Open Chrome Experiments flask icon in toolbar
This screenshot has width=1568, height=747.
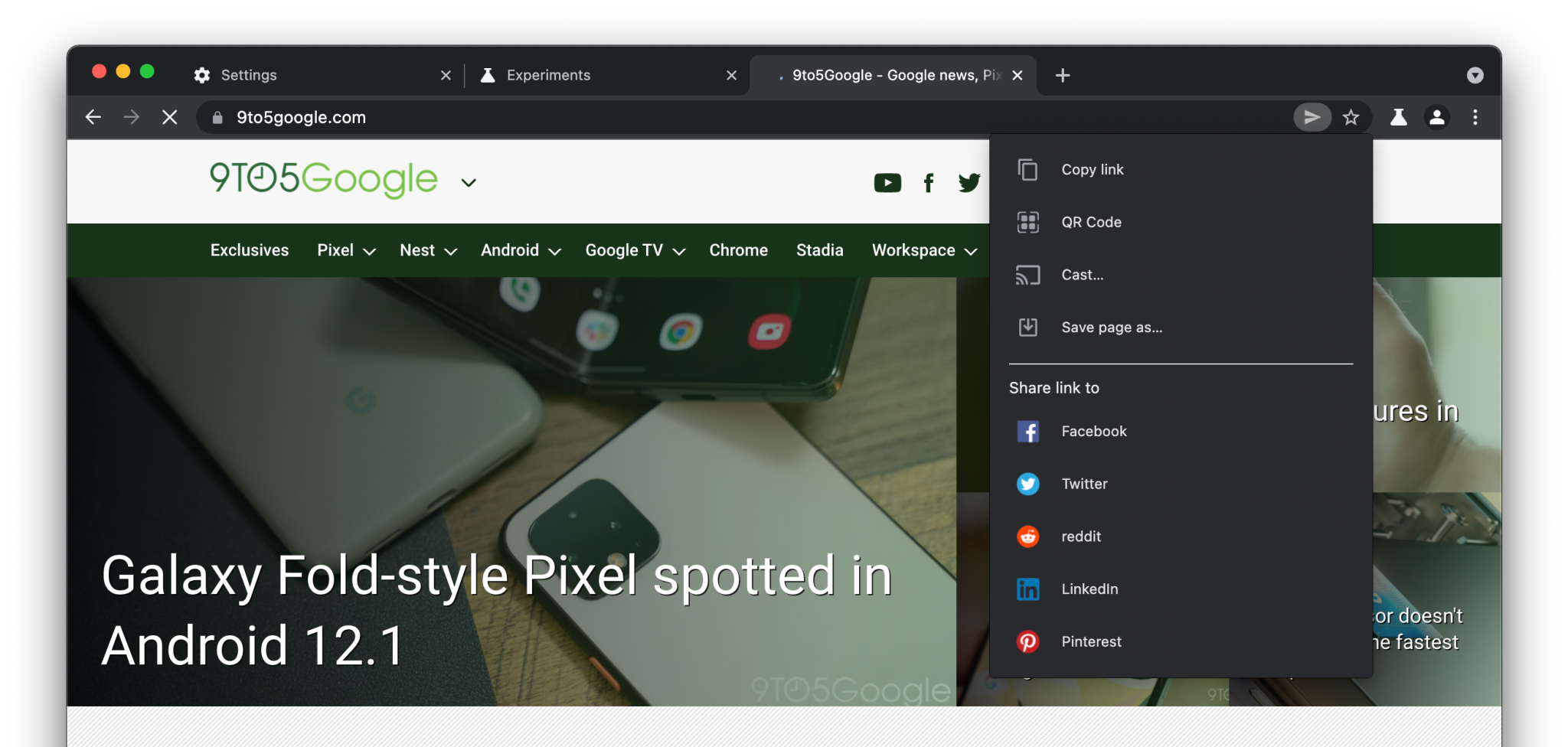1399,117
